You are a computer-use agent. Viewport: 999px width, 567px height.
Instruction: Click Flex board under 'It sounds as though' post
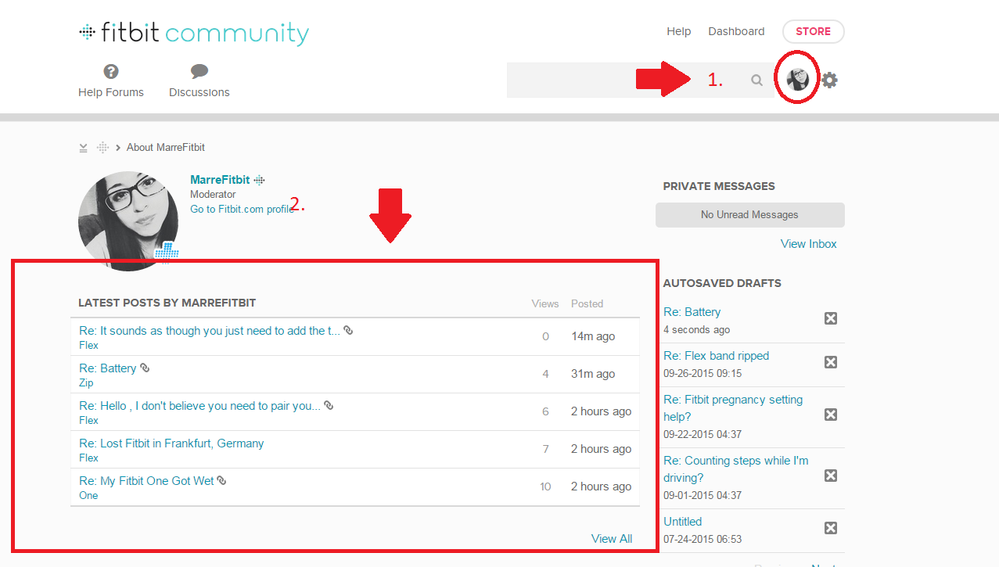[89, 345]
